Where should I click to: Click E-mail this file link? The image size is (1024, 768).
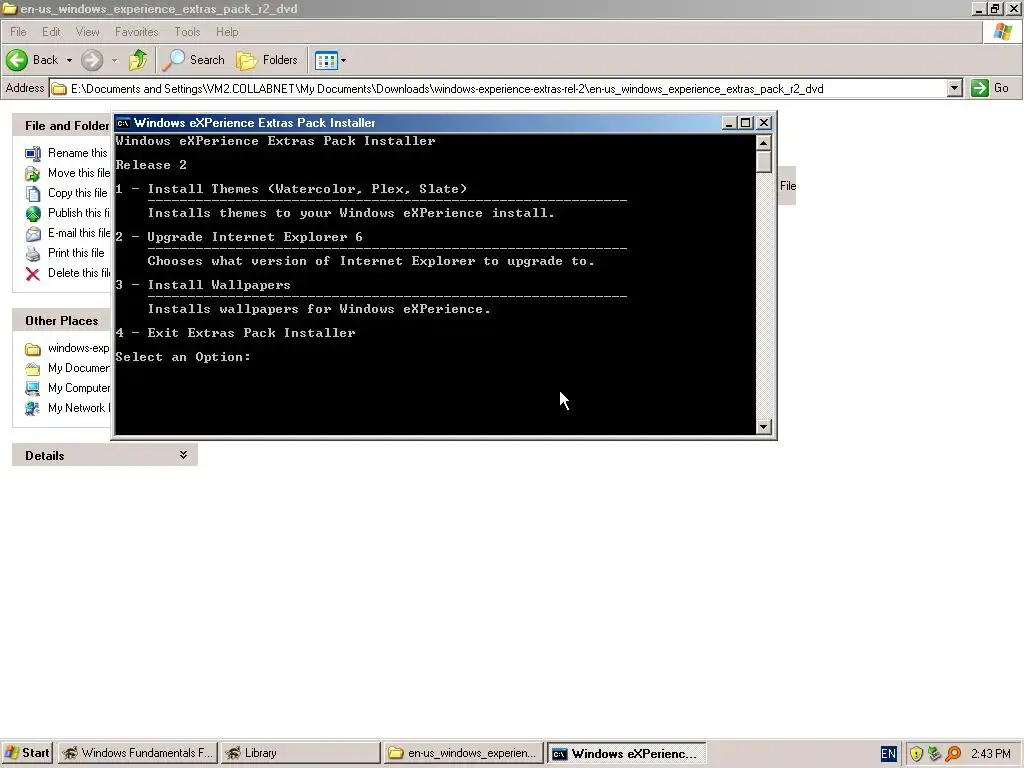coord(79,232)
